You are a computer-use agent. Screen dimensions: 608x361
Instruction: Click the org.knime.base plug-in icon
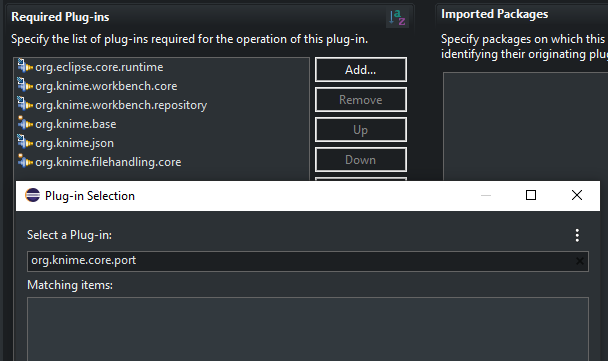tap(25, 124)
